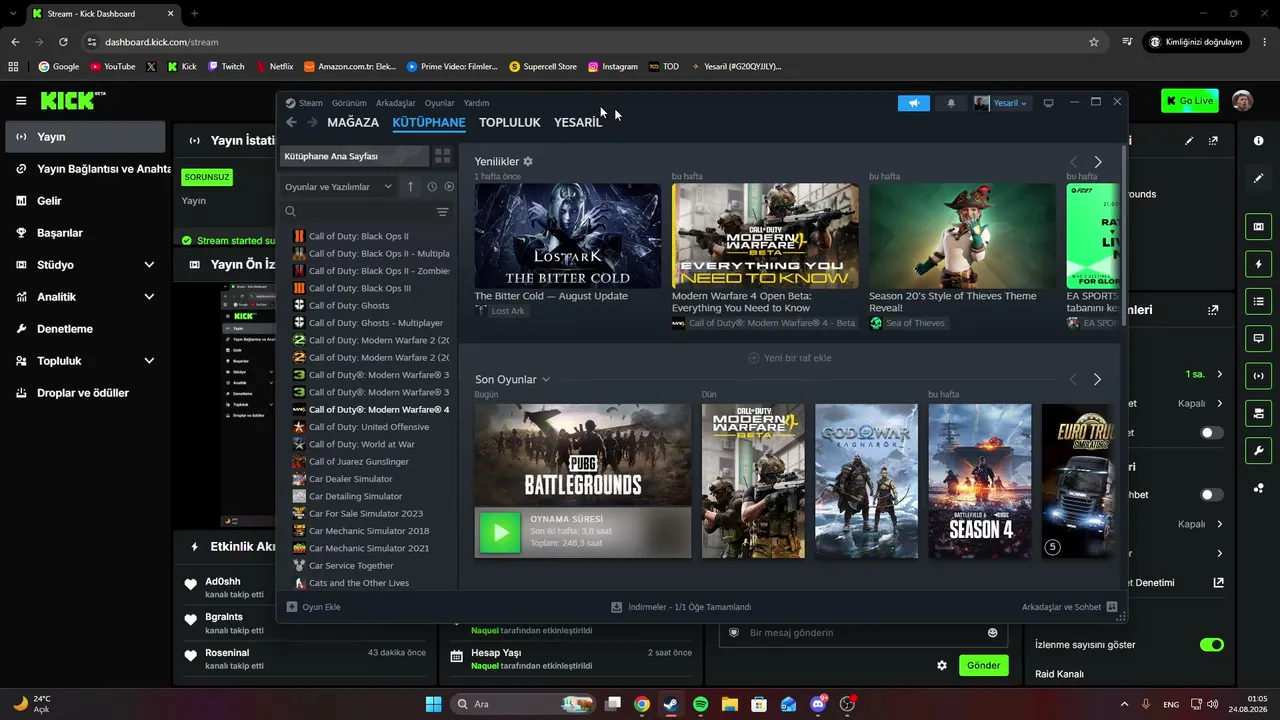Open Arkadaşlar menu in Steam
Image resolution: width=1280 pixels, height=720 pixels.
click(396, 103)
